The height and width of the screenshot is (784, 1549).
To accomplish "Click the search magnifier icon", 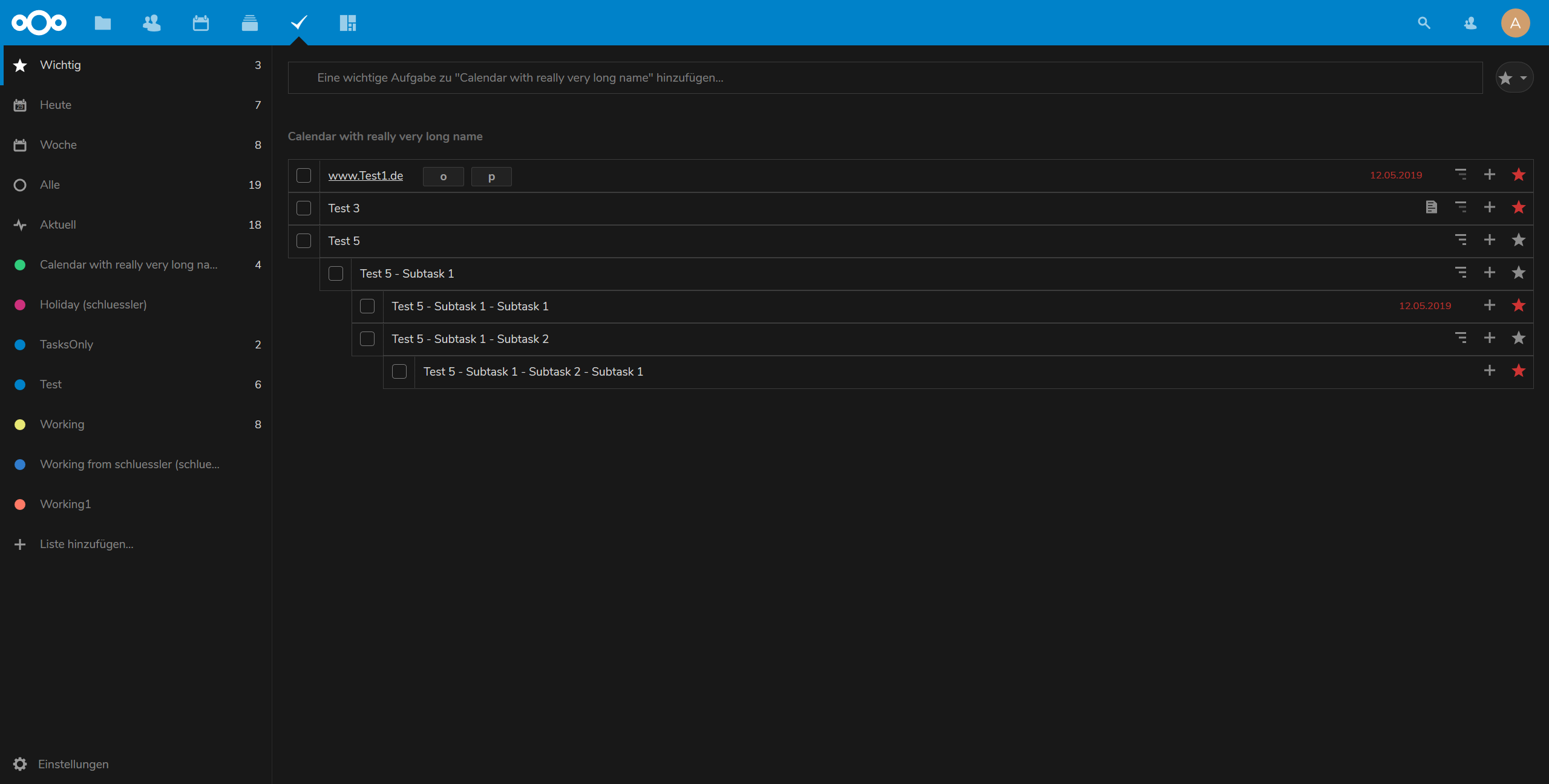I will (x=1424, y=23).
